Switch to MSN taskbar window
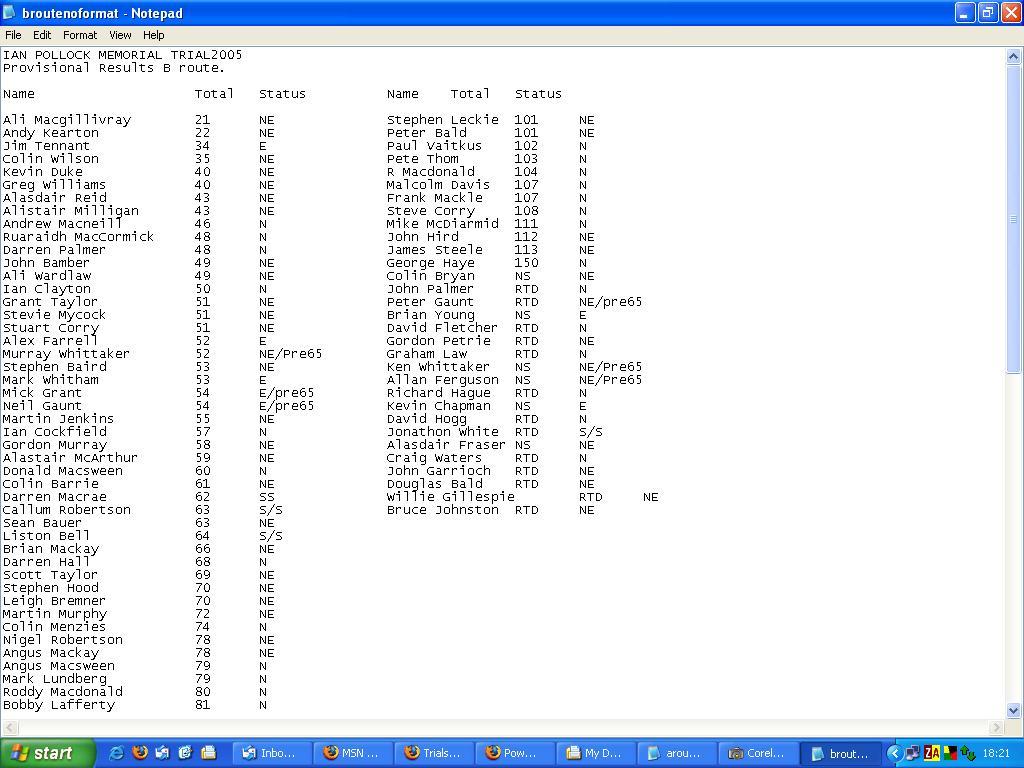The image size is (1024, 768). pos(351,753)
